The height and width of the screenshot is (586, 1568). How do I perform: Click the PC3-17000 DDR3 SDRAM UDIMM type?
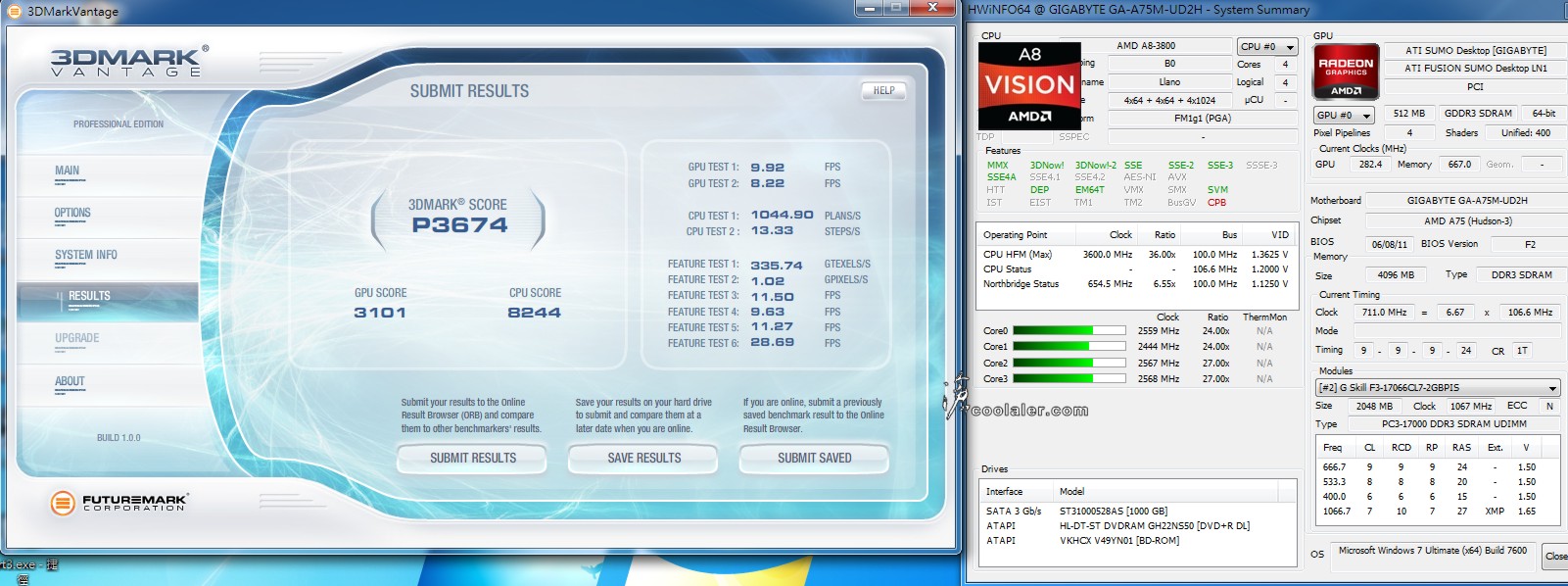(x=1453, y=424)
